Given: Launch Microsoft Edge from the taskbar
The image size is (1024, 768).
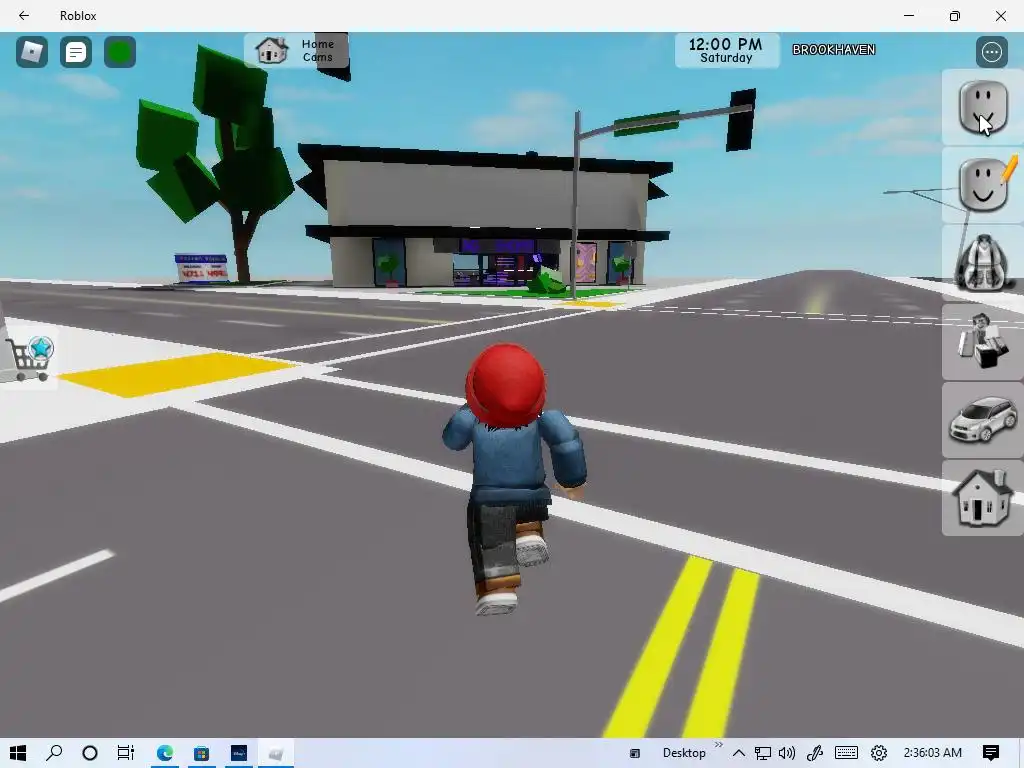Looking at the screenshot, I should [x=165, y=753].
